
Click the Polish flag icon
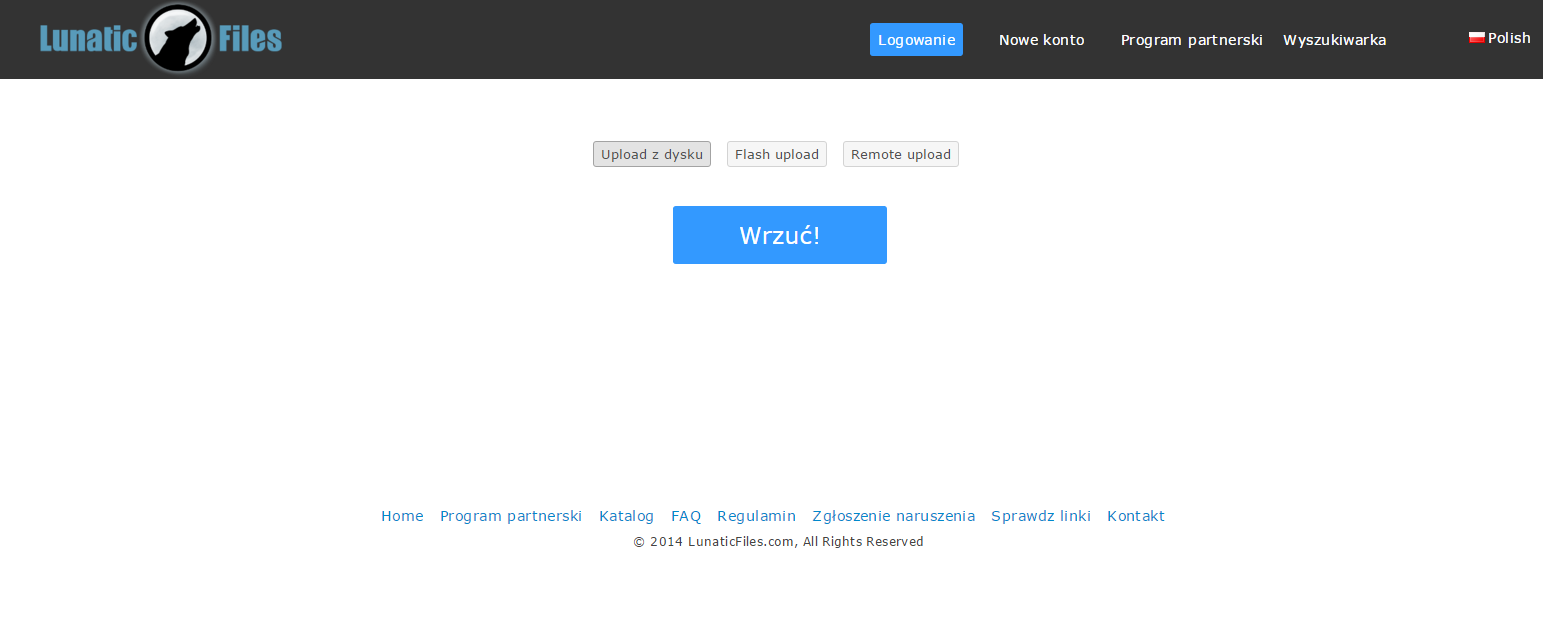pyautogui.click(x=1476, y=38)
